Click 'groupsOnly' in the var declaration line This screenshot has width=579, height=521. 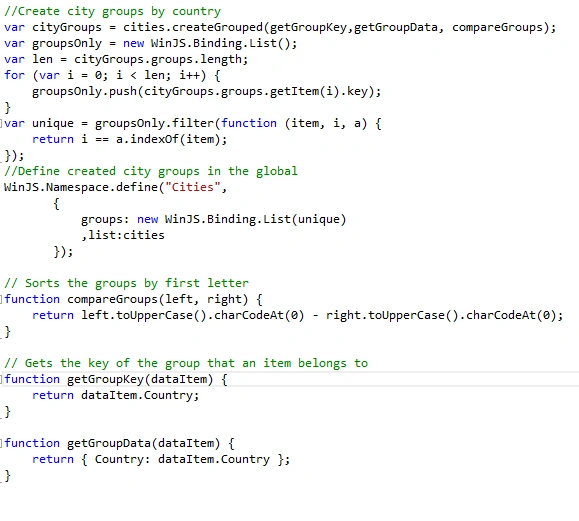click(67, 43)
